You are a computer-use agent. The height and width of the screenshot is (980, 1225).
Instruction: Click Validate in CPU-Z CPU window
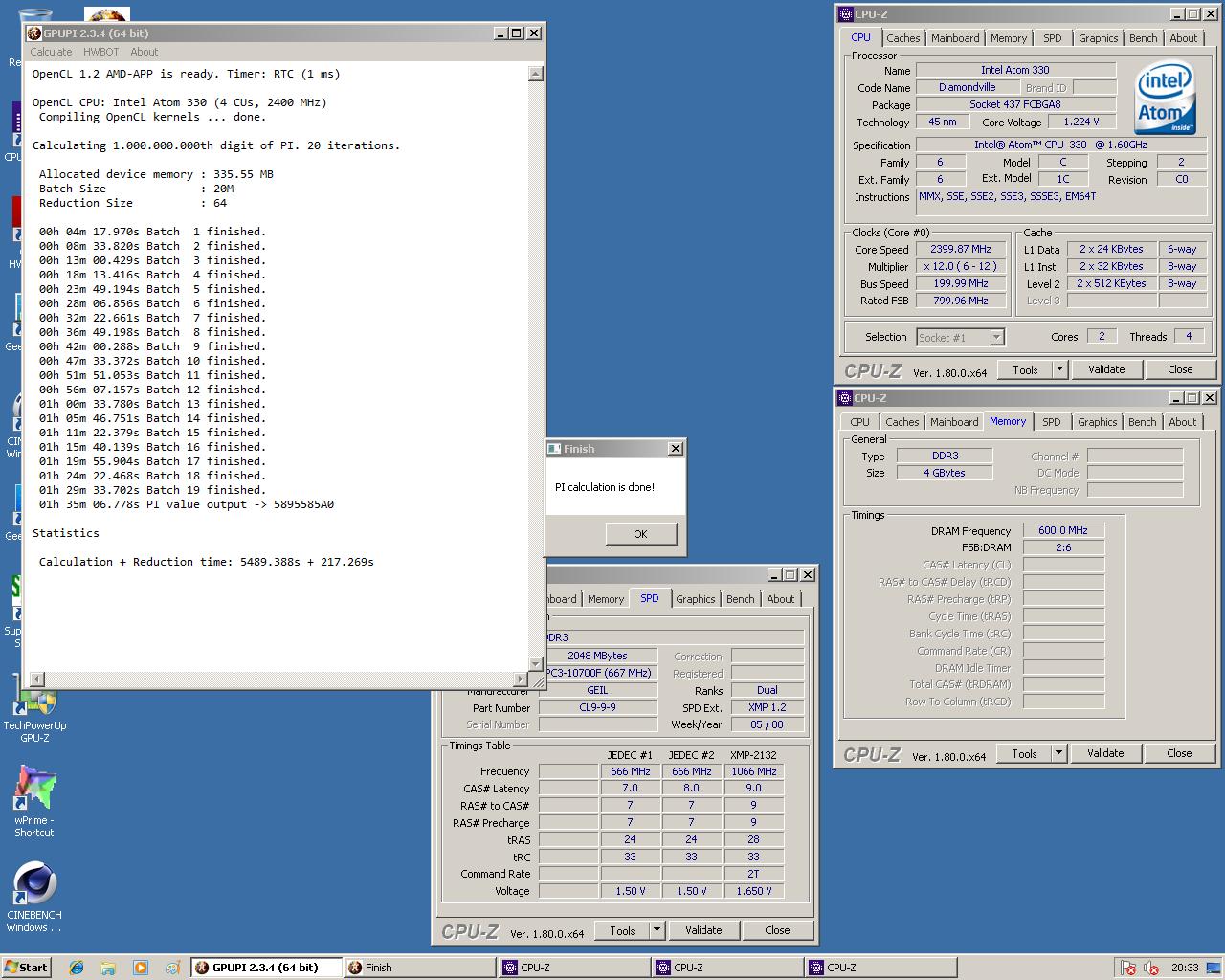[x=1106, y=369]
